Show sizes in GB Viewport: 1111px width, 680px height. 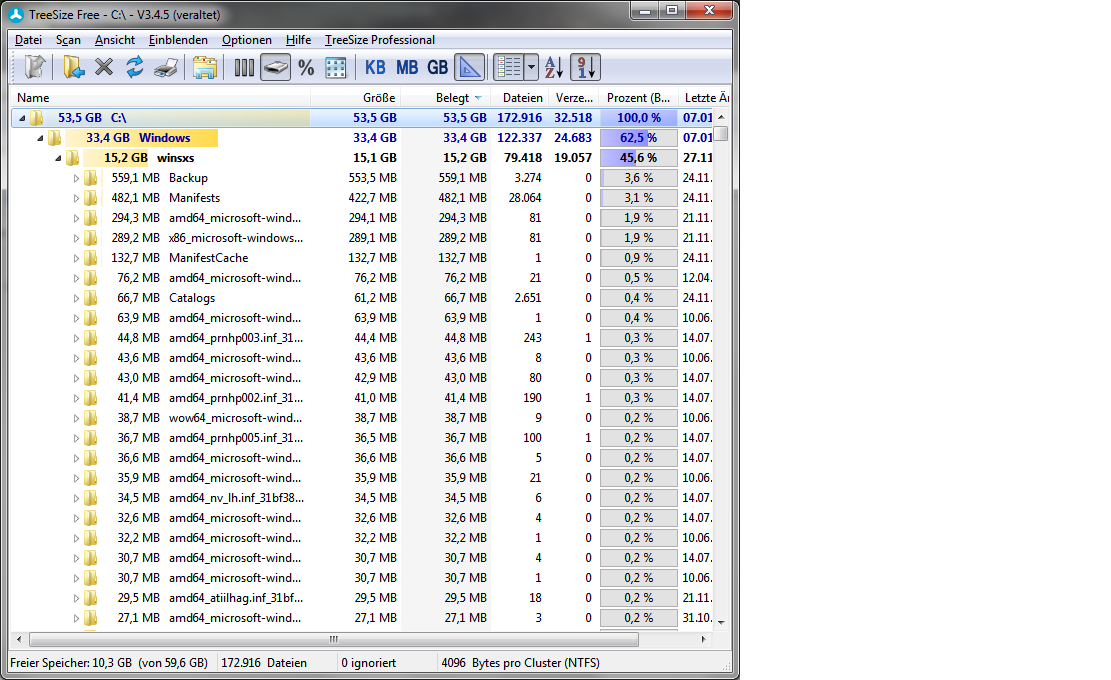437,67
